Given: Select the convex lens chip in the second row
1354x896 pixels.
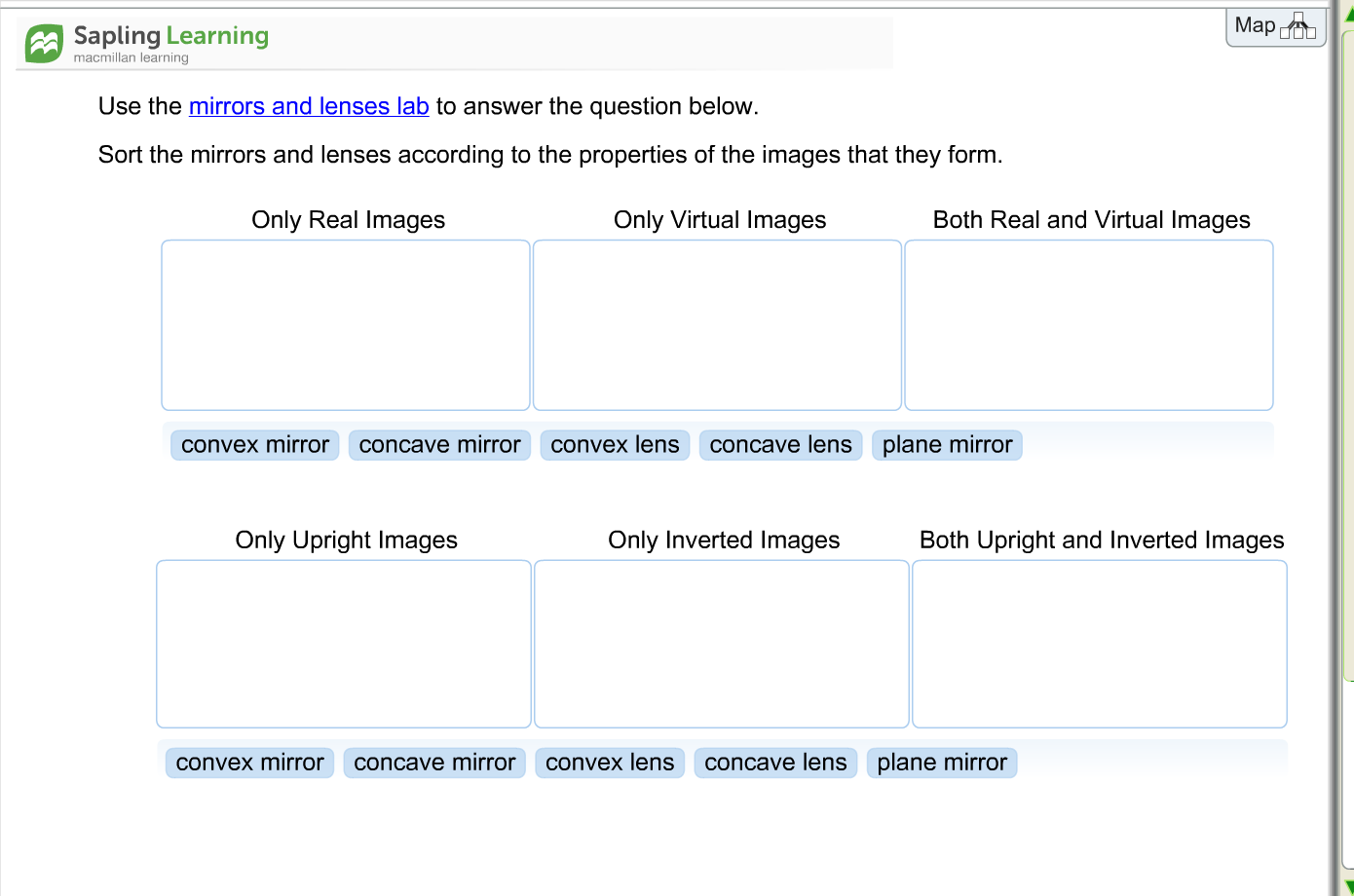Looking at the screenshot, I should click(x=610, y=763).
